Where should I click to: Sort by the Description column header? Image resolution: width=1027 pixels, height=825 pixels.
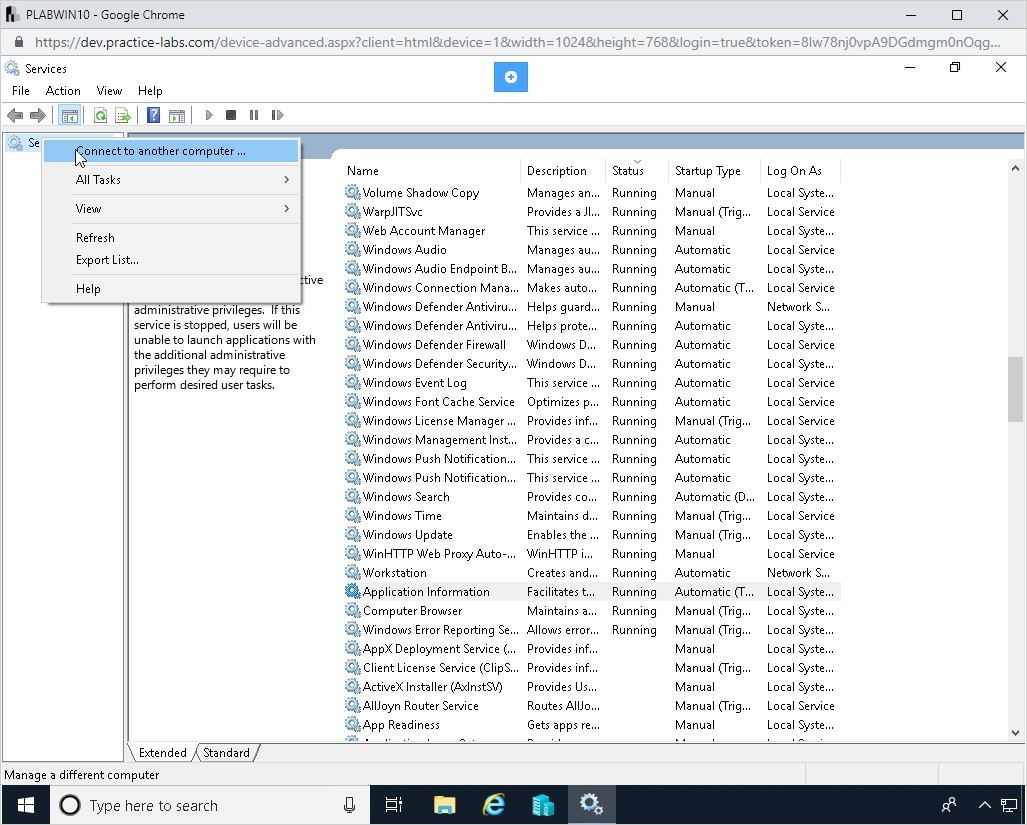[563, 171]
